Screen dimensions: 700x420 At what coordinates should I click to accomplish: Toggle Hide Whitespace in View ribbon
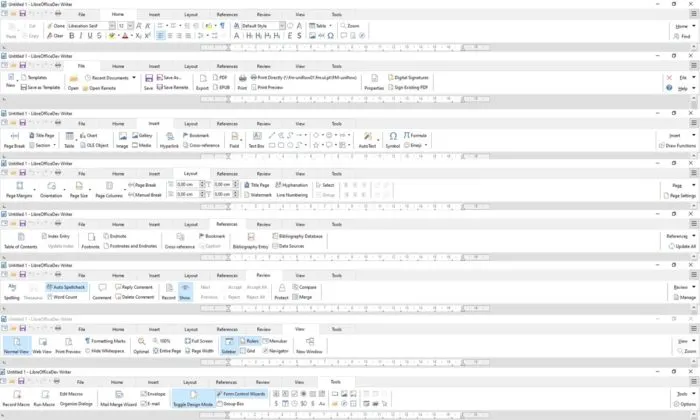pos(104,351)
